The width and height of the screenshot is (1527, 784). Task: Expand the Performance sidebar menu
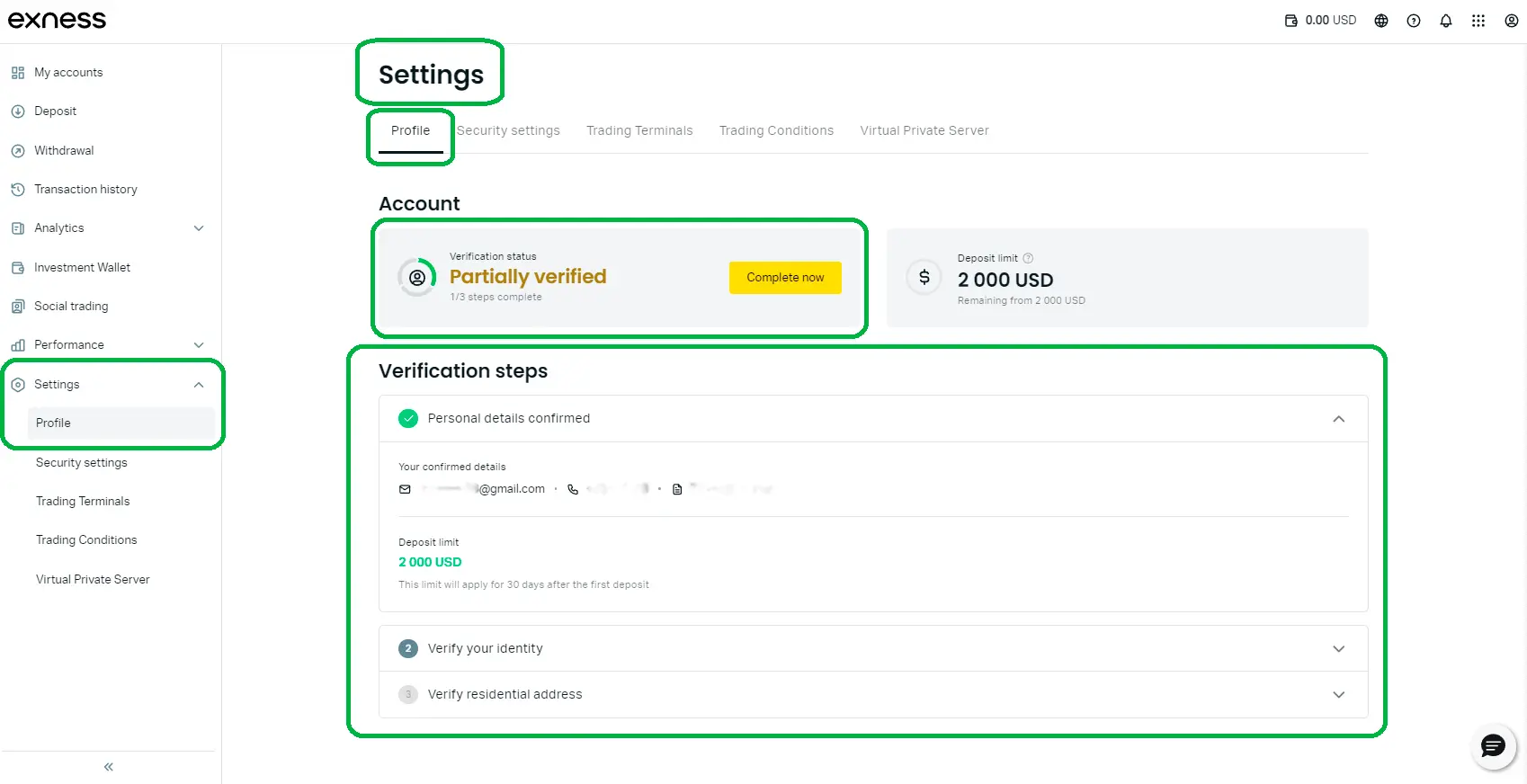199,345
